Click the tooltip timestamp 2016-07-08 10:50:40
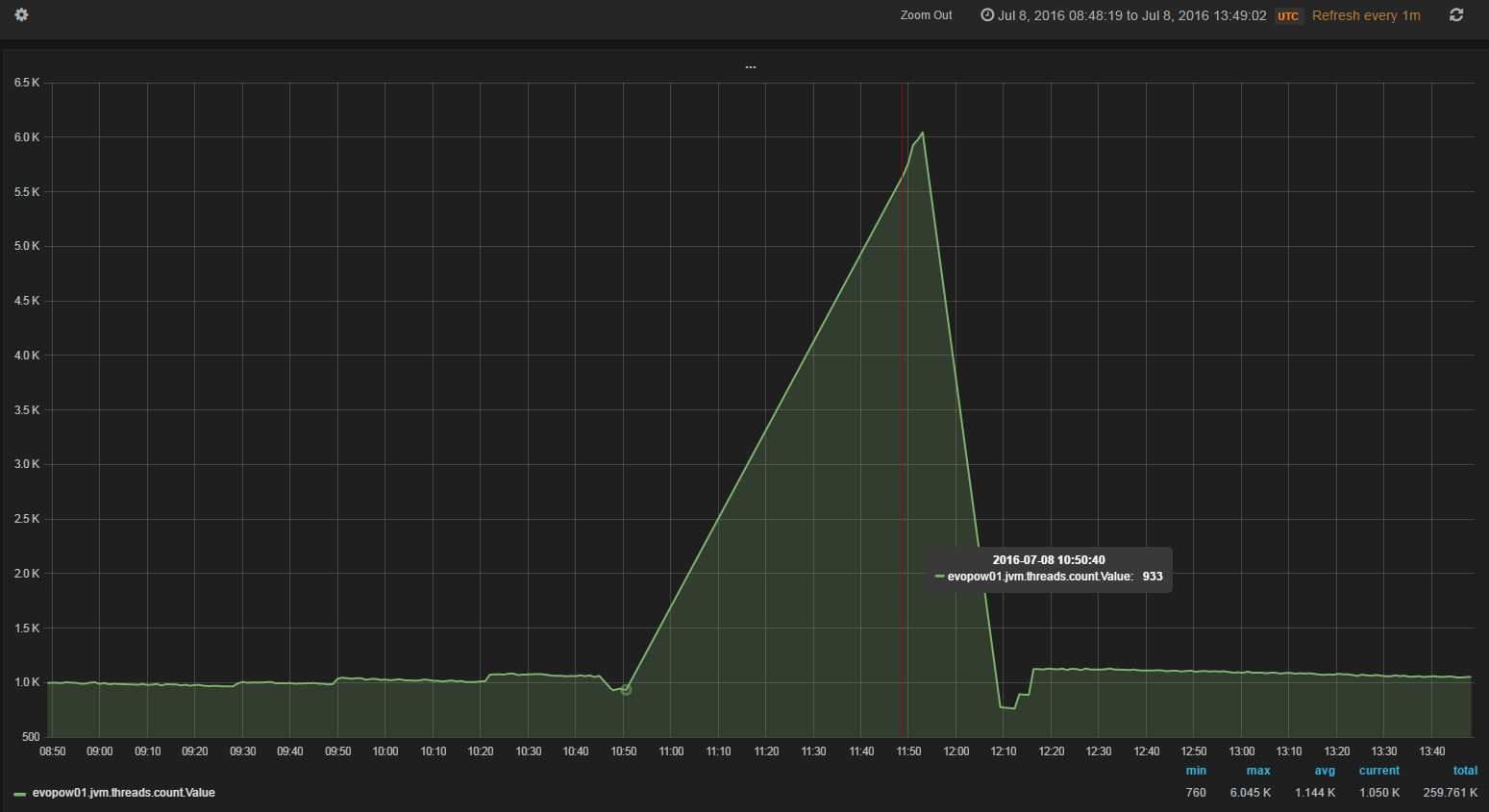Screen dimensions: 1489x812 tap(1049, 560)
